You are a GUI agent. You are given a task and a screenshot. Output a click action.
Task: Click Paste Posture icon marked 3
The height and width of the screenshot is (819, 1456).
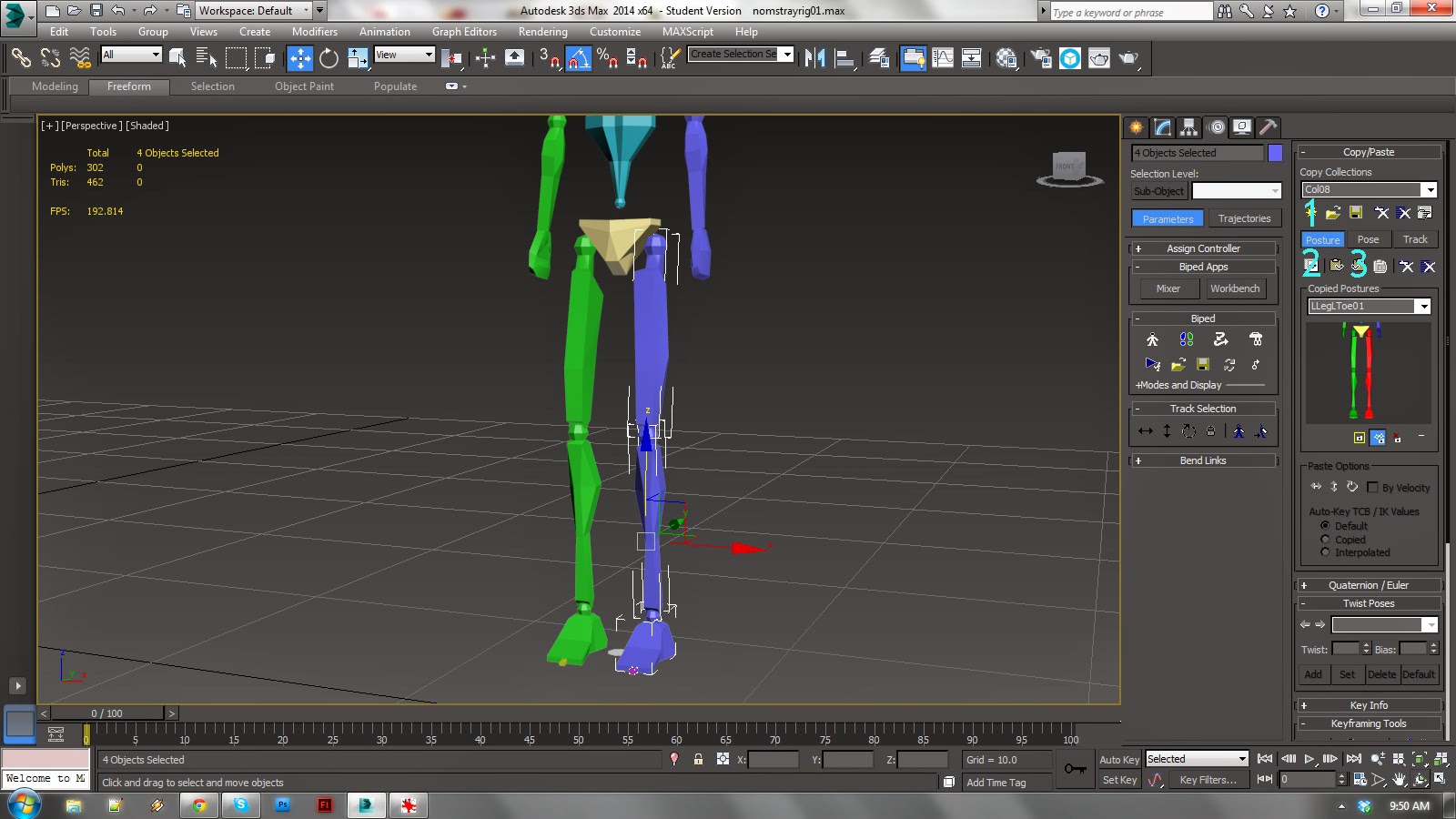coord(1358,265)
